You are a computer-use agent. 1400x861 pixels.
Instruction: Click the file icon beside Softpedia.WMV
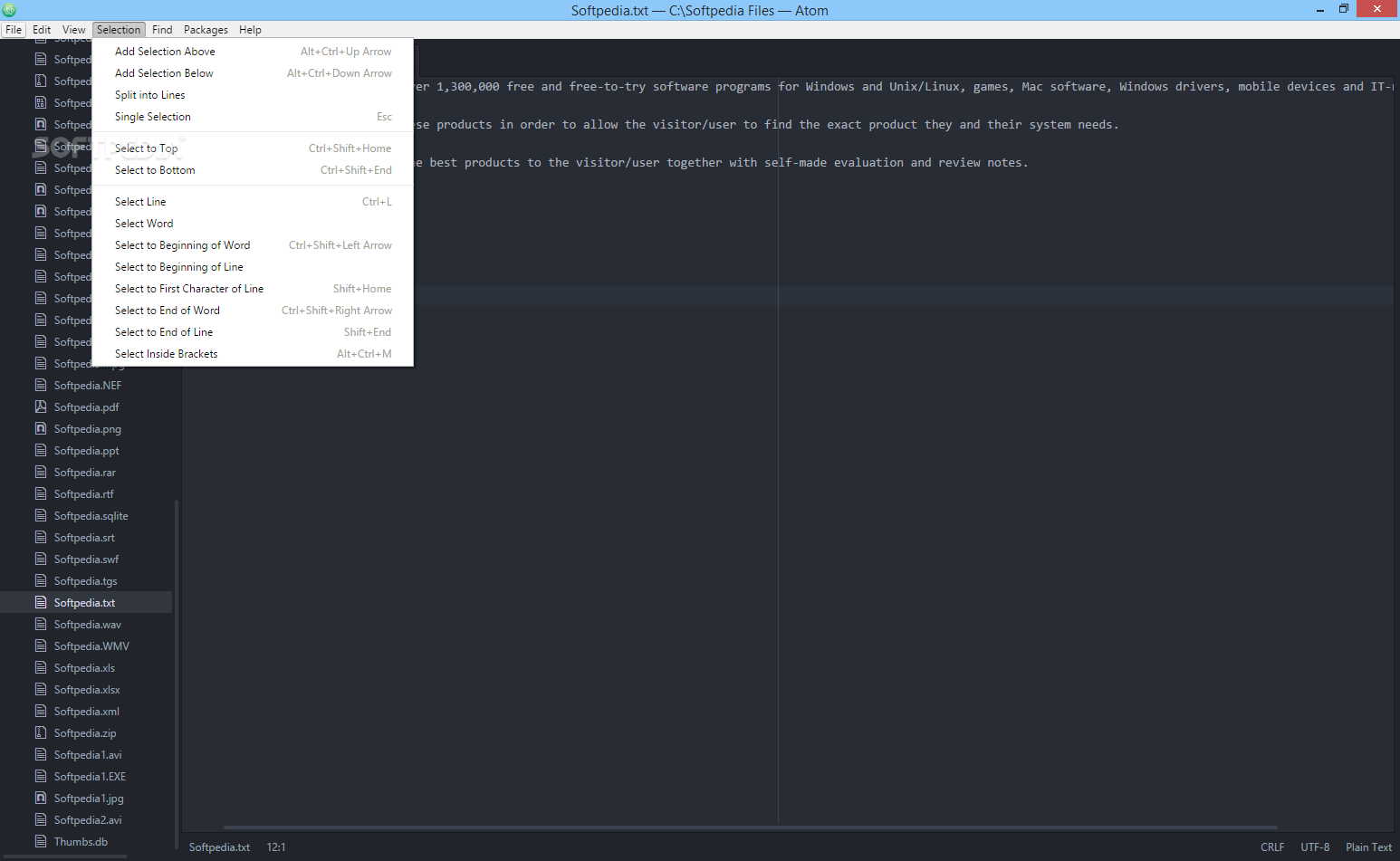pos(41,646)
